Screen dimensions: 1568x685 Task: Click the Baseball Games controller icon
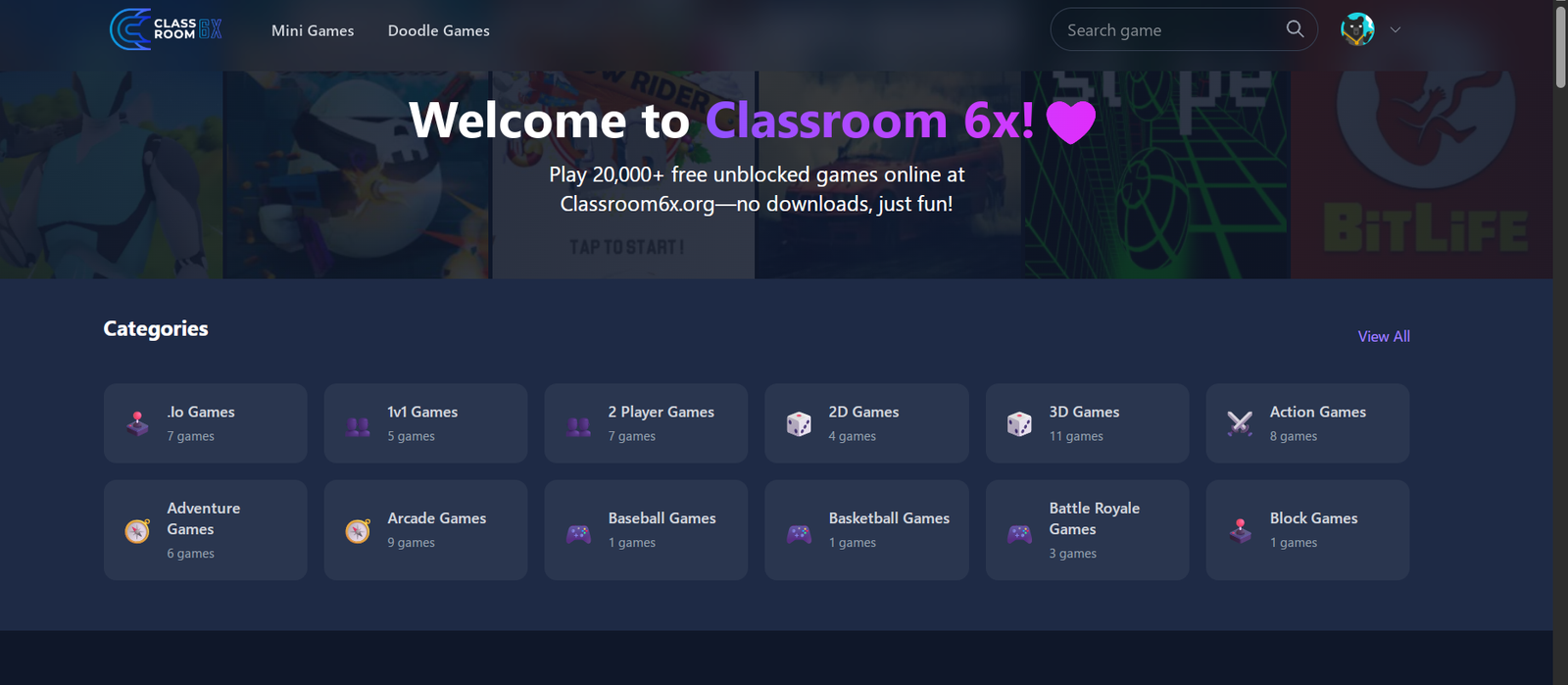578,532
